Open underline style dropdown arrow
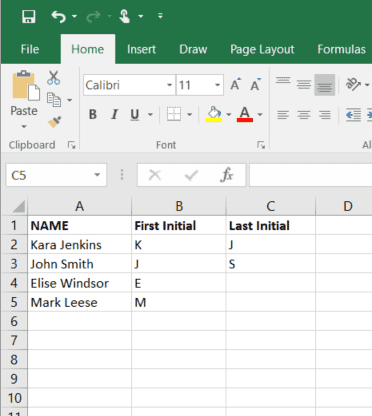This screenshot has height=416, width=372. pos(150,115)
